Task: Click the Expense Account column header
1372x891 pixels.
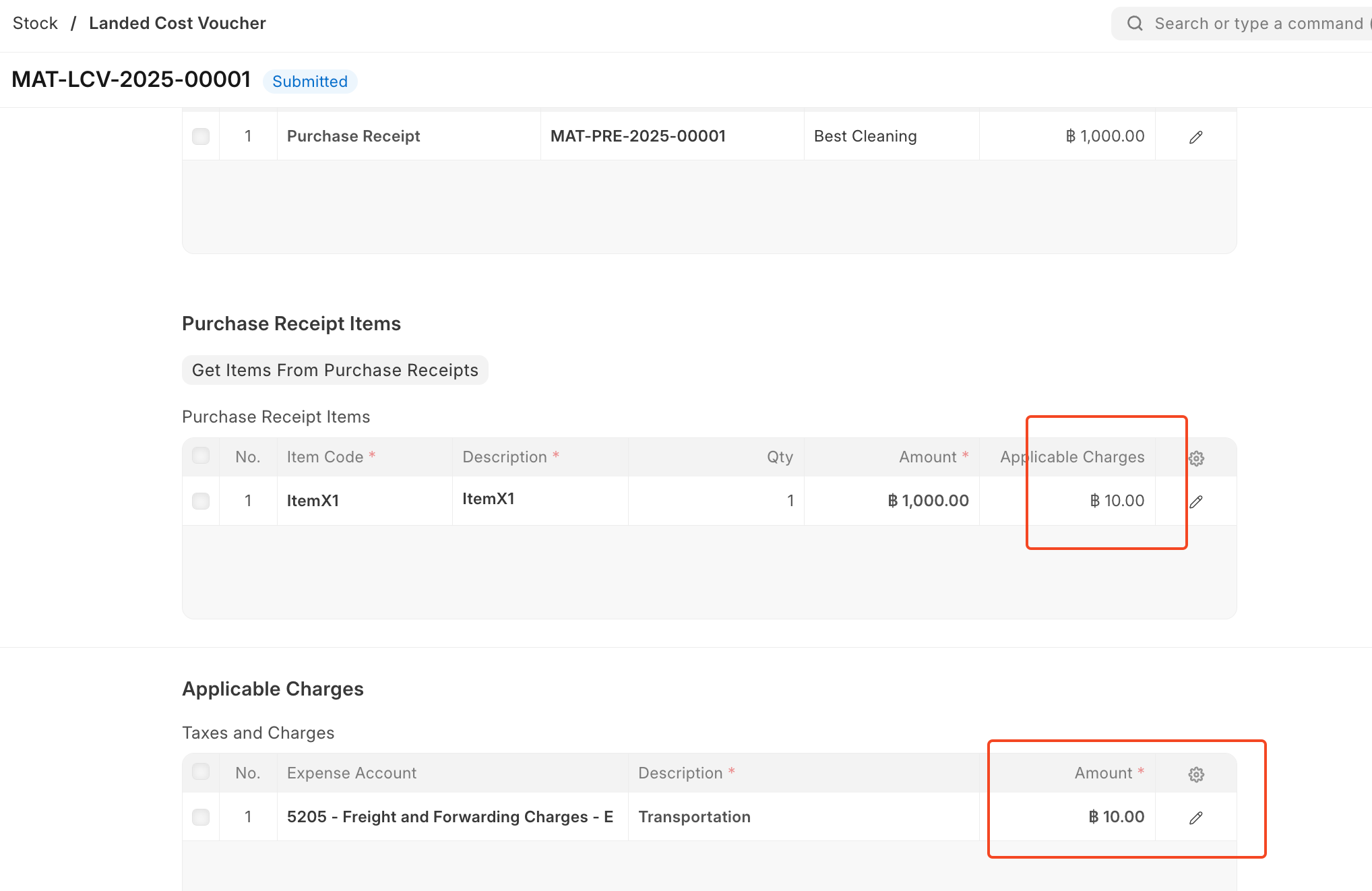Action: pos(452,773)
